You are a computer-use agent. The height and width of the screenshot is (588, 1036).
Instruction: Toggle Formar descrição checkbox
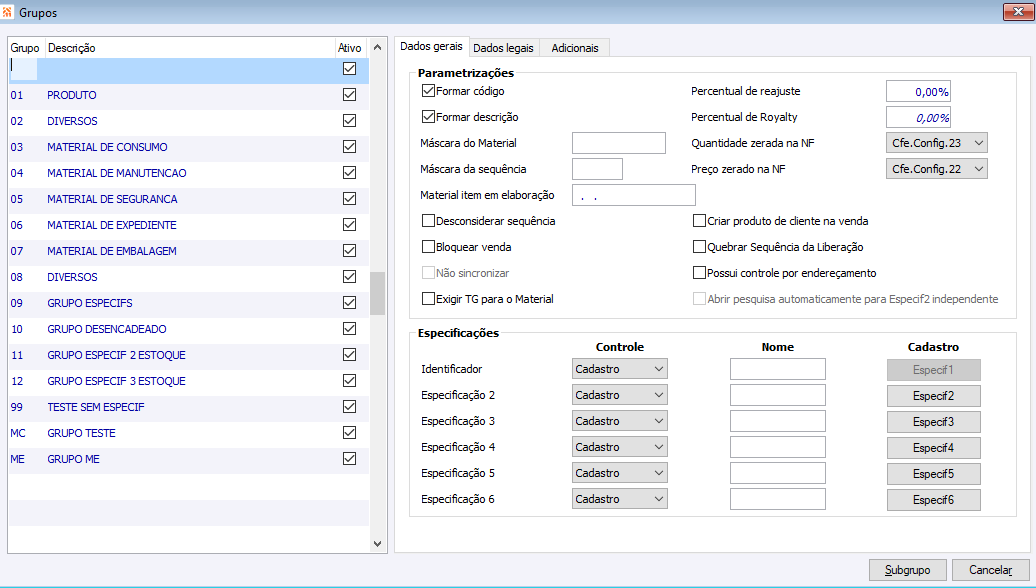[428, 117]
